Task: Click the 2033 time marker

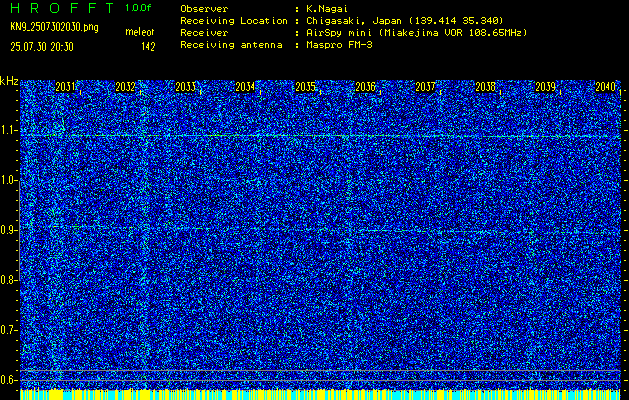Action: [x=185, y=87]
